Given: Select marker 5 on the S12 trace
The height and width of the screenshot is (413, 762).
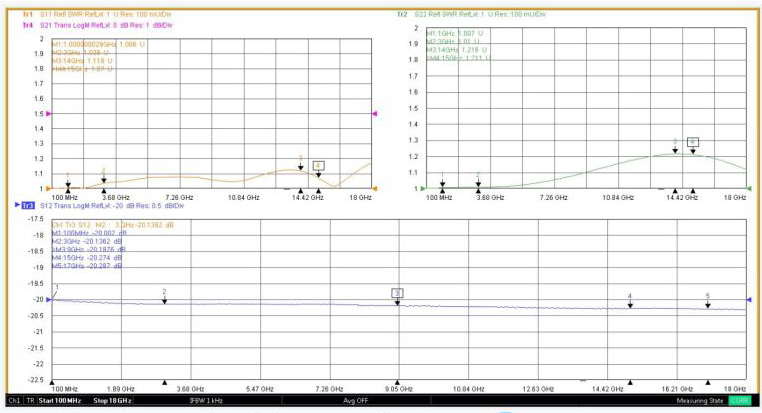Looking at the screenshot, I should pos(708,297).
